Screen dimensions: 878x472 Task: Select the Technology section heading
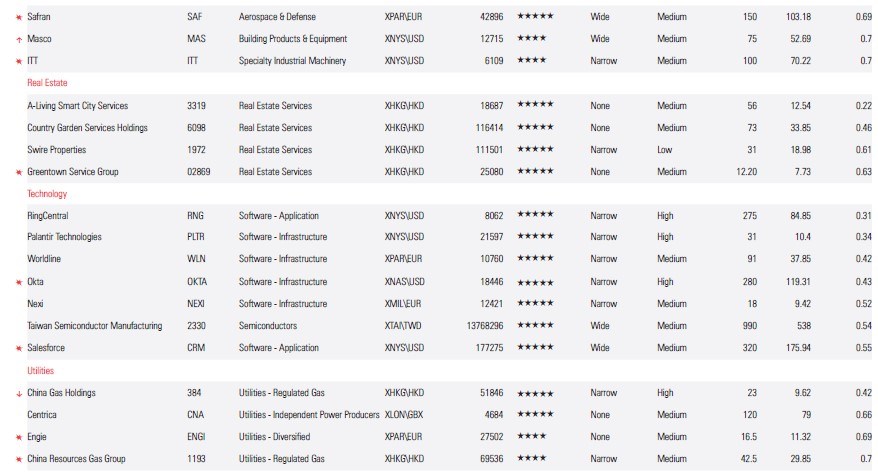click(47, 194)
